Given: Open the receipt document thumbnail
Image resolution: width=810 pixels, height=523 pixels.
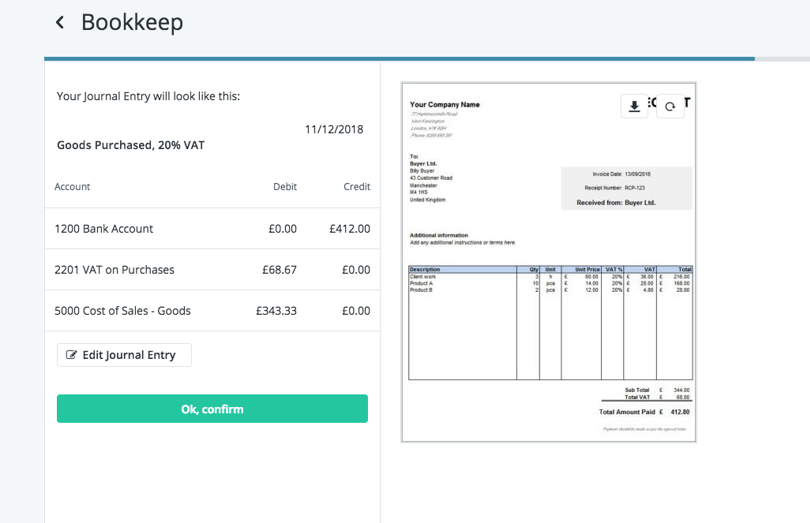Looking at the screenshot, I should (549, 263).
